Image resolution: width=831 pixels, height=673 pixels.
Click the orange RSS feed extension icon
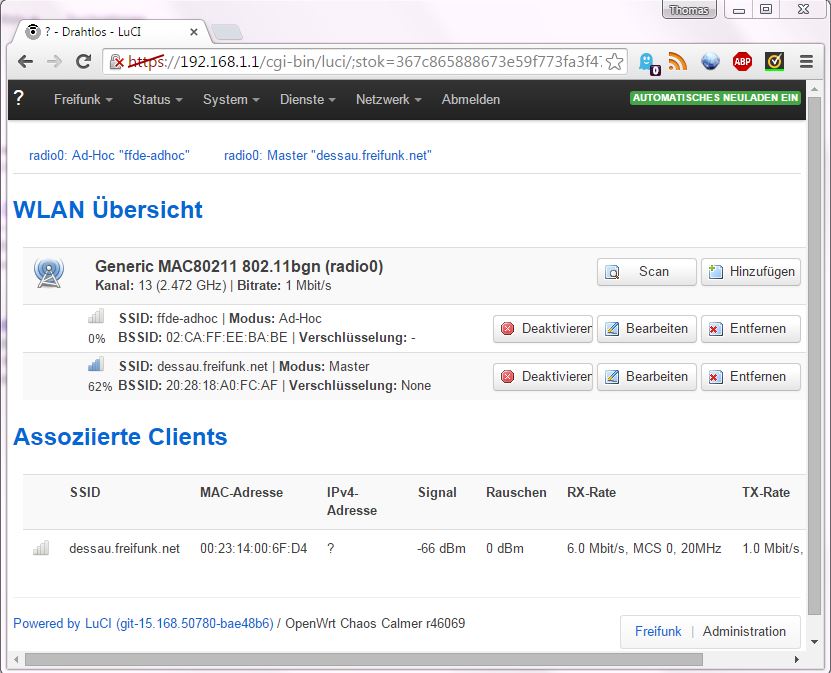pyautogui.click(x=677, y=62)
